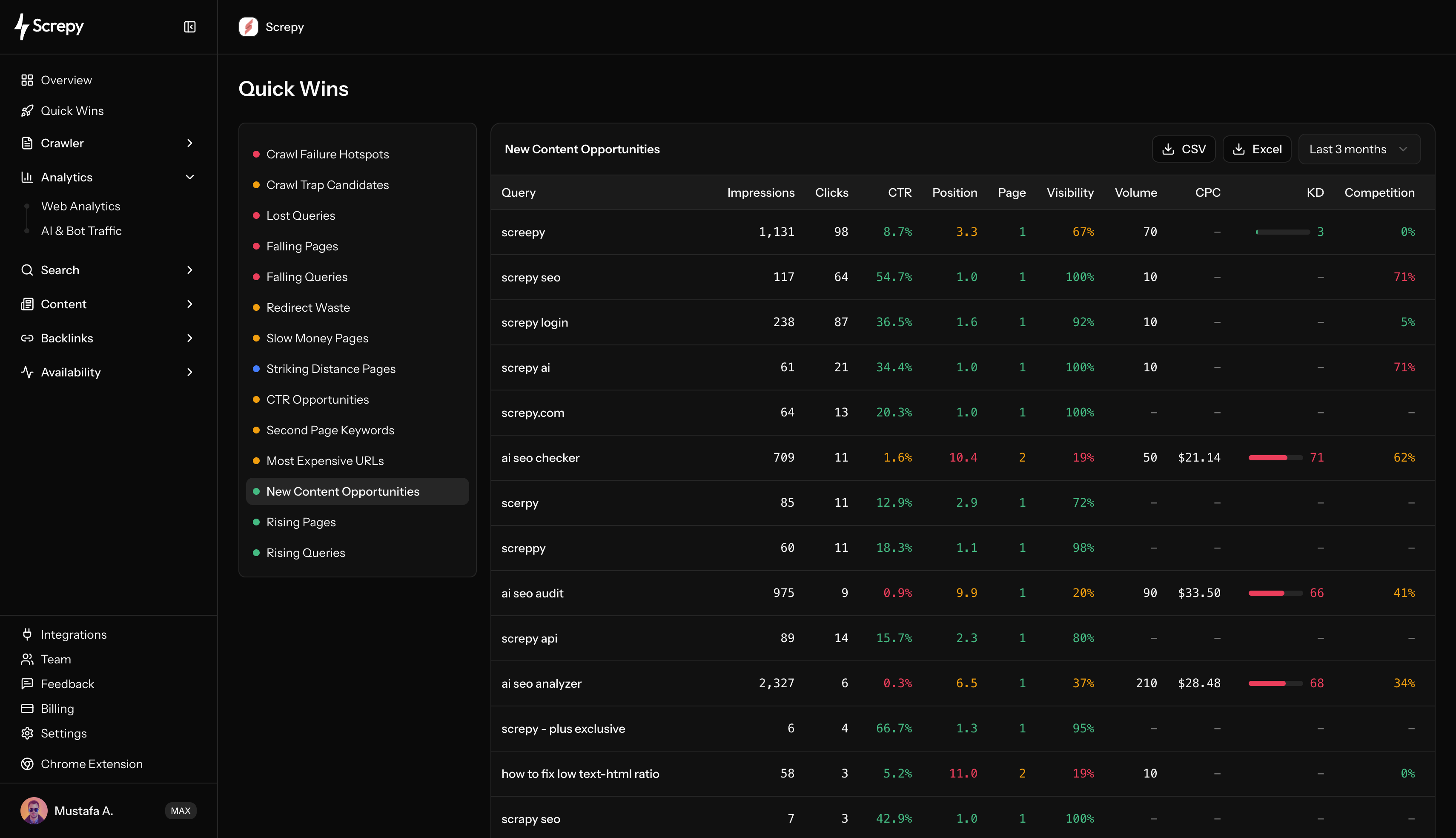
Task: Sort table by Clicks column header
Action: (831, 192)
